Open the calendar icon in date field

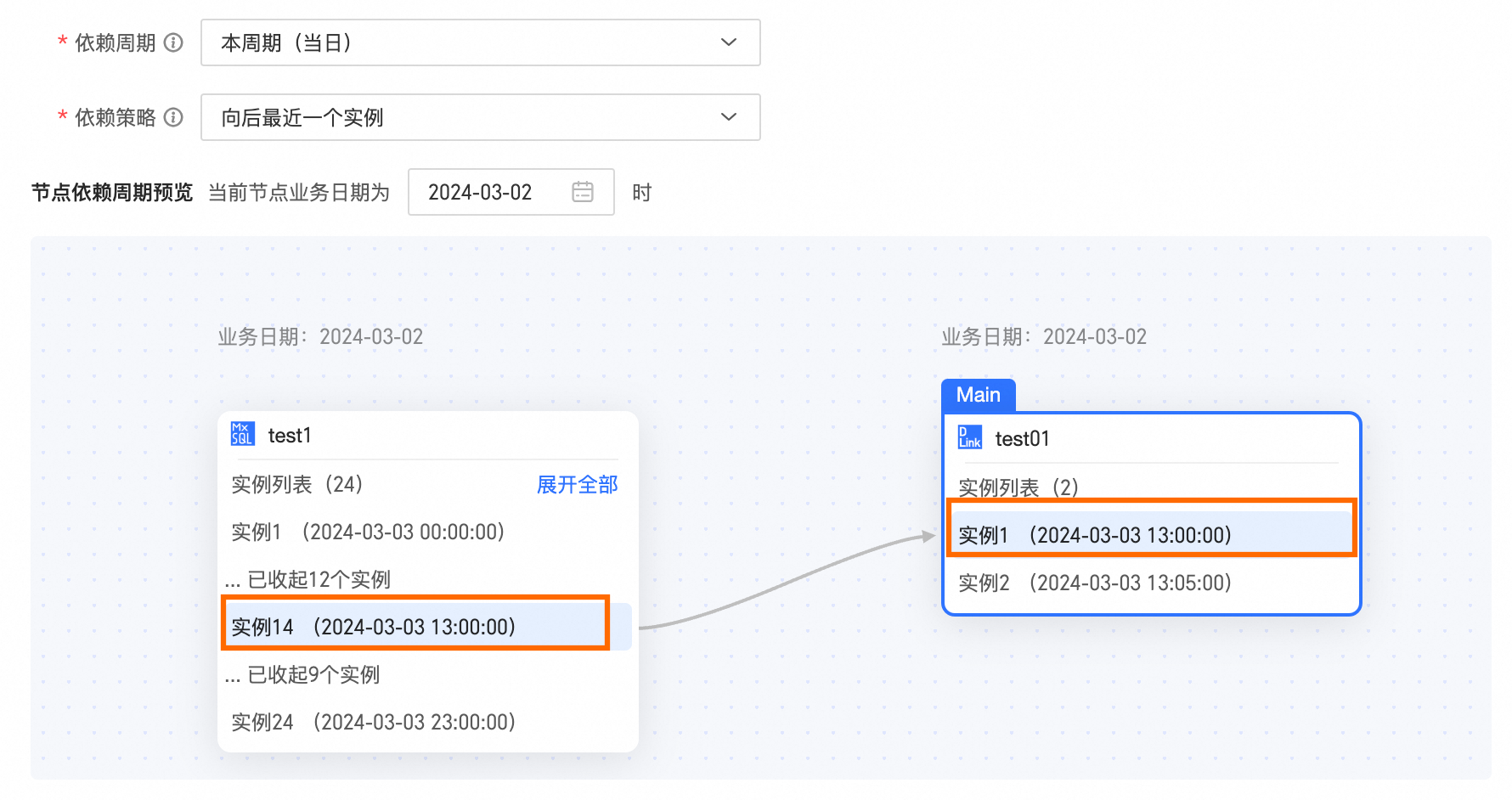(583, 192)
